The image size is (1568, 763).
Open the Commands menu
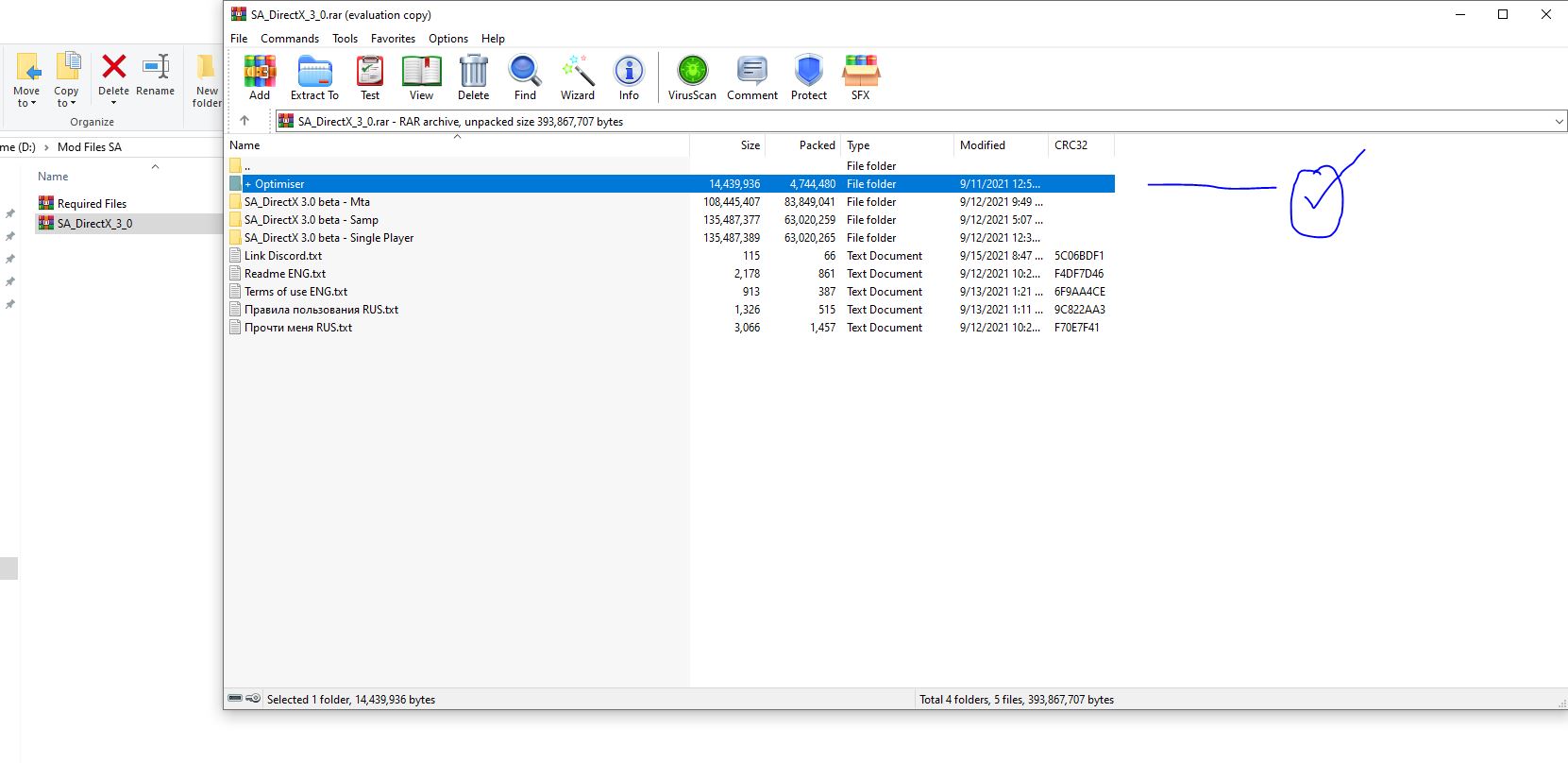(x=290, y=39)
